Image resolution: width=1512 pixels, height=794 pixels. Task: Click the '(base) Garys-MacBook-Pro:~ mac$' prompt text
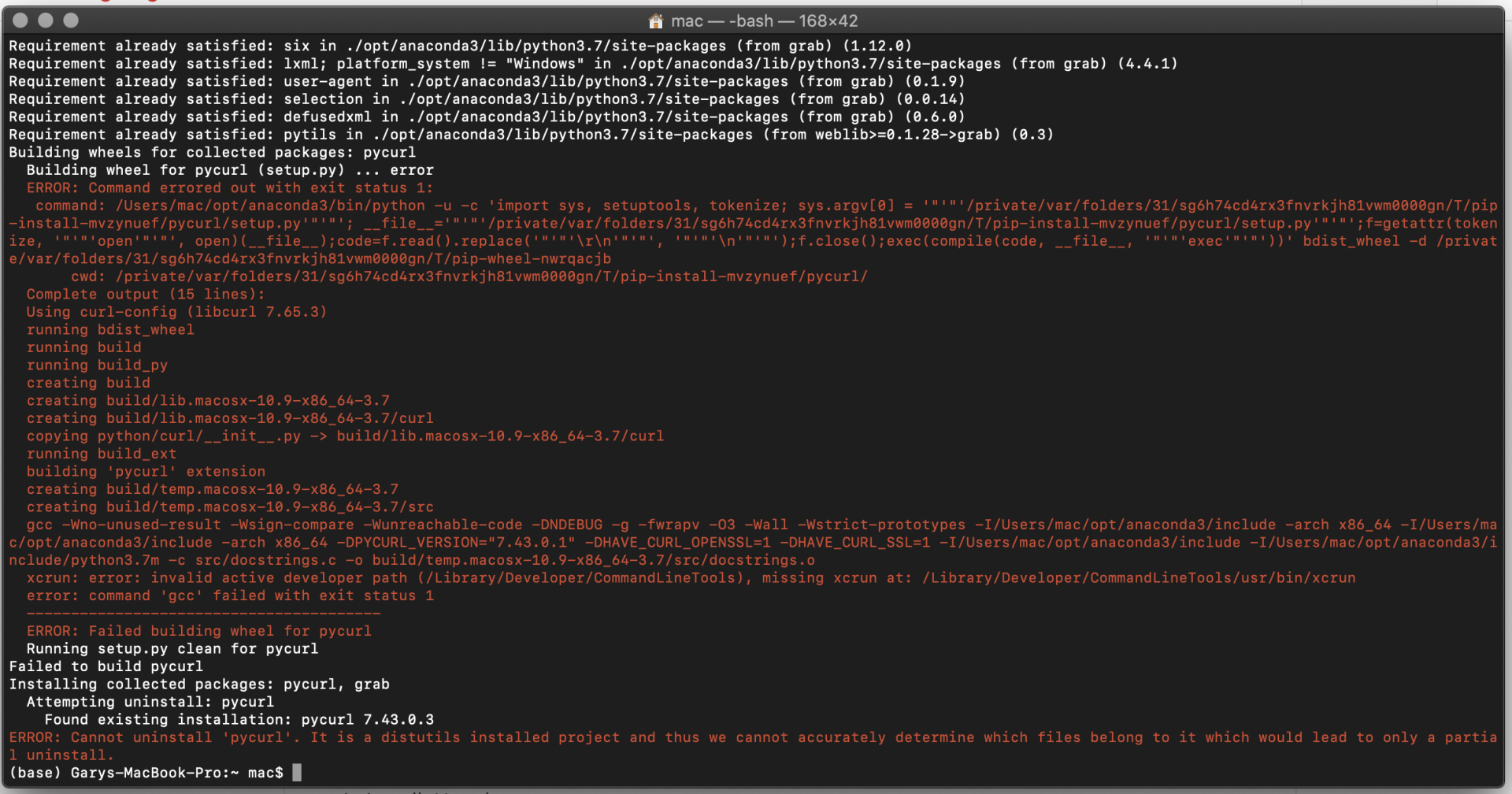click(146, 773)
